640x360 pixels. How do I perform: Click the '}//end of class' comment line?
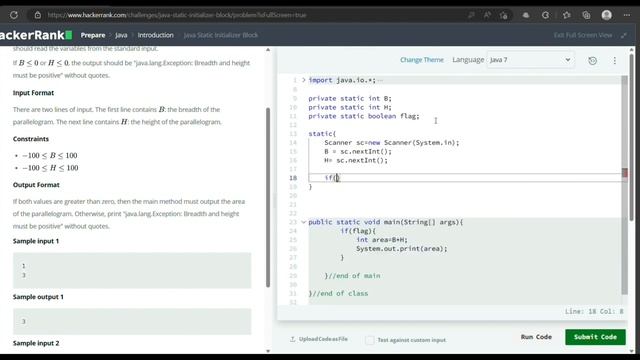pyautogui.click(x=338, y=293)
